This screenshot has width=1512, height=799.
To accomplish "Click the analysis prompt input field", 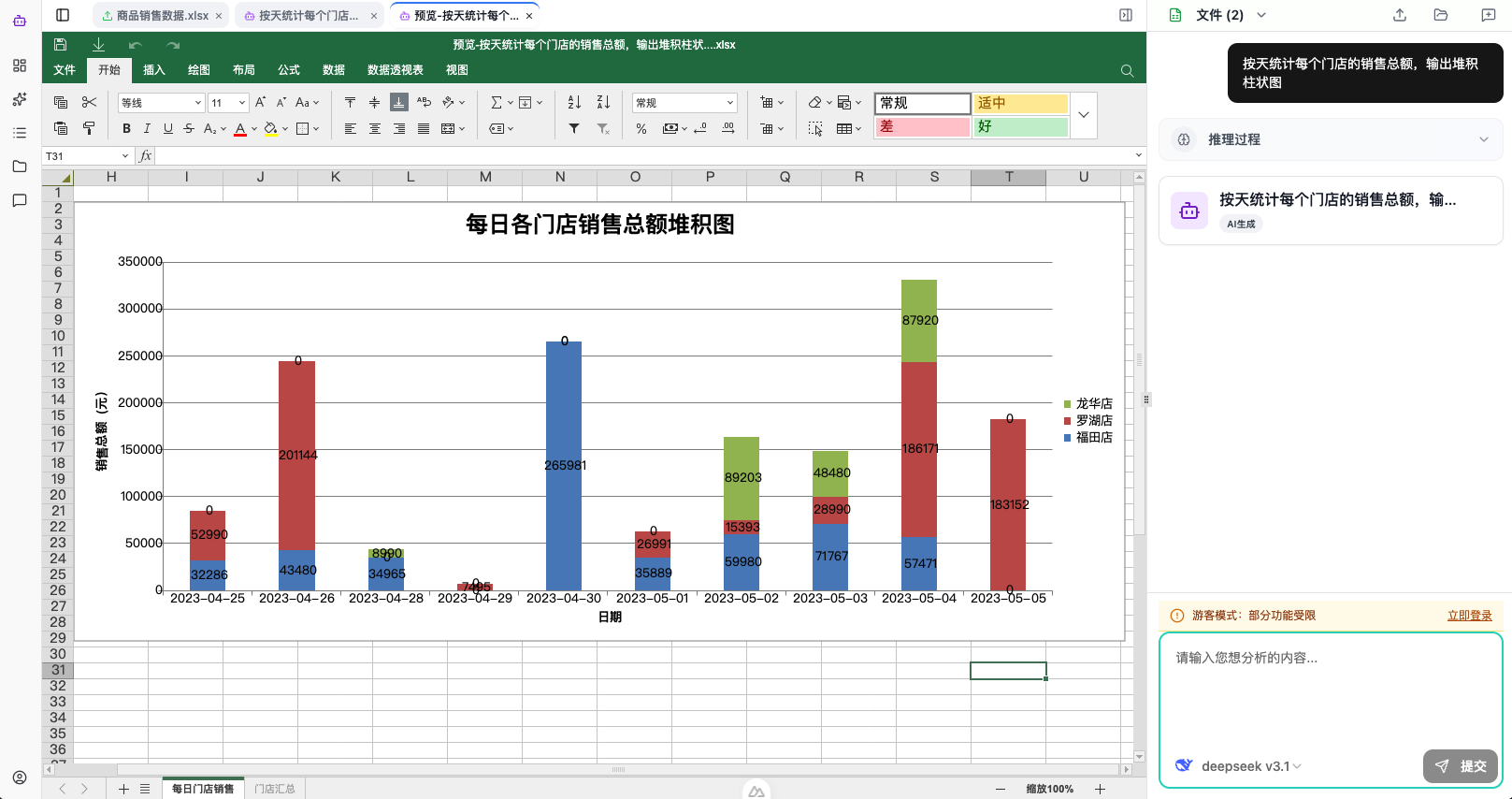I will coord(1330,692).
